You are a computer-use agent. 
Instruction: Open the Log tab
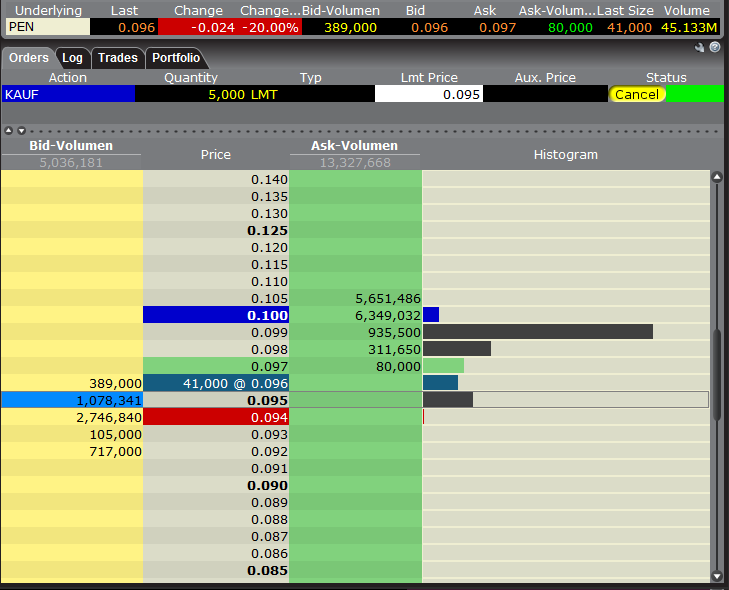pos(72,58)
